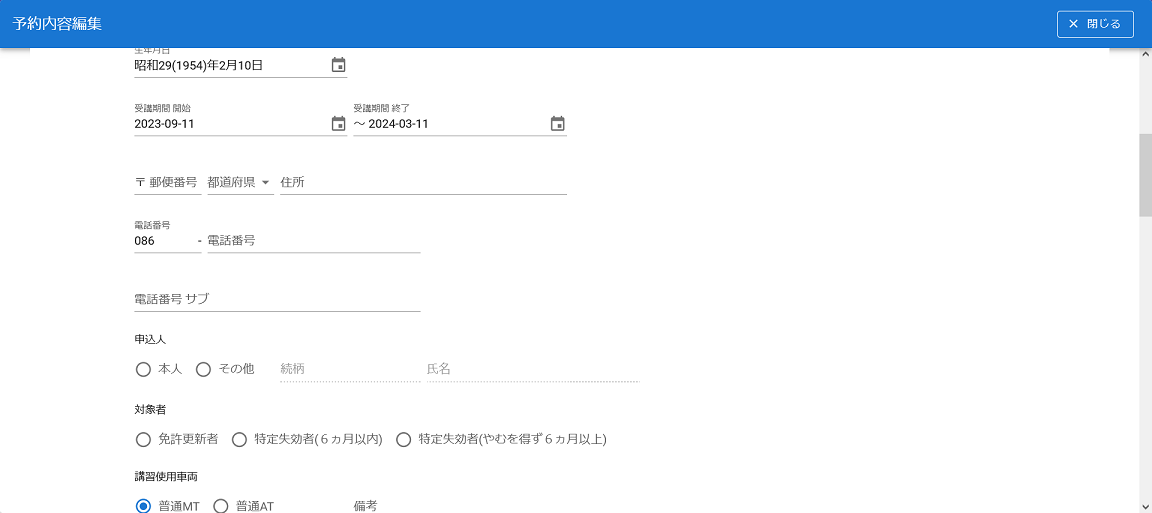
Task: Click the 住所 address field
Action: (x=422, y=182)
